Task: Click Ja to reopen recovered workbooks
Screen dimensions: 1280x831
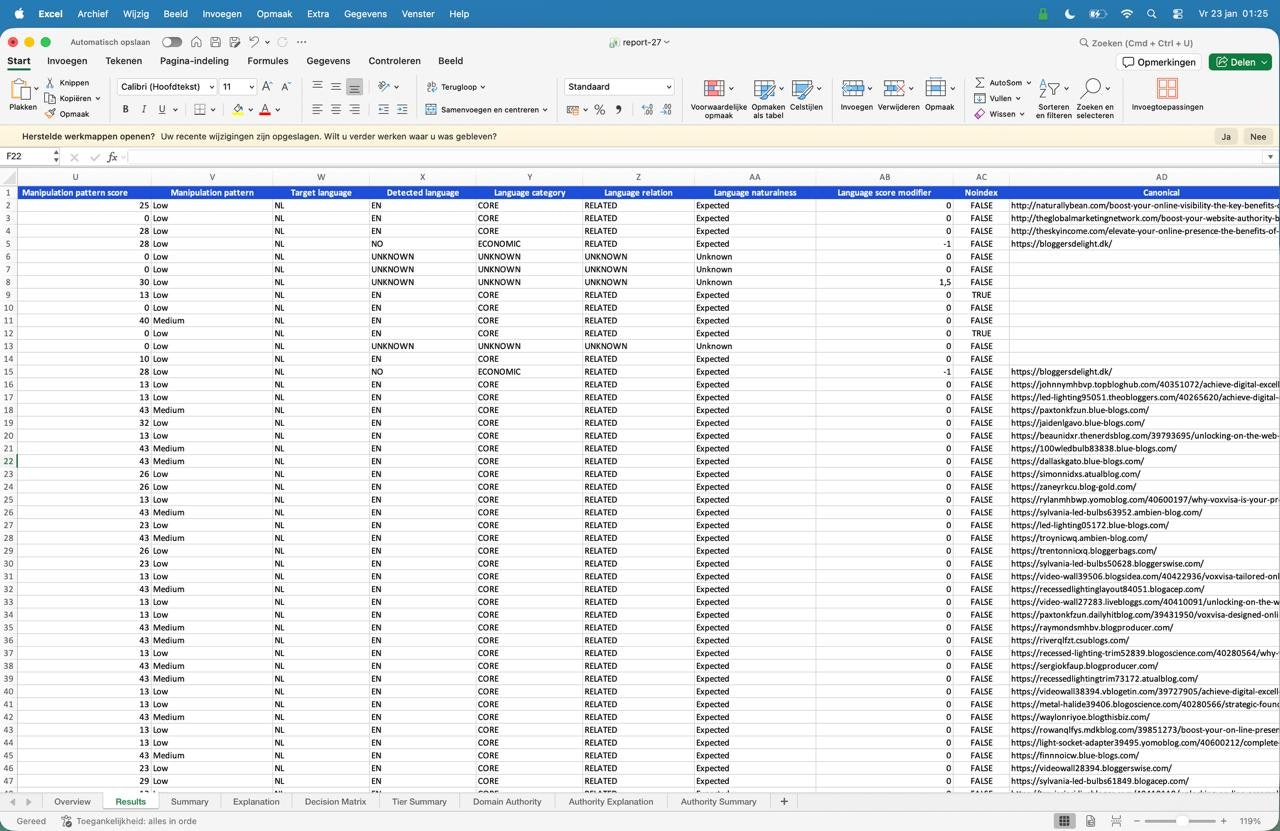Action: pyautogui.click(x=1225, y=136)
